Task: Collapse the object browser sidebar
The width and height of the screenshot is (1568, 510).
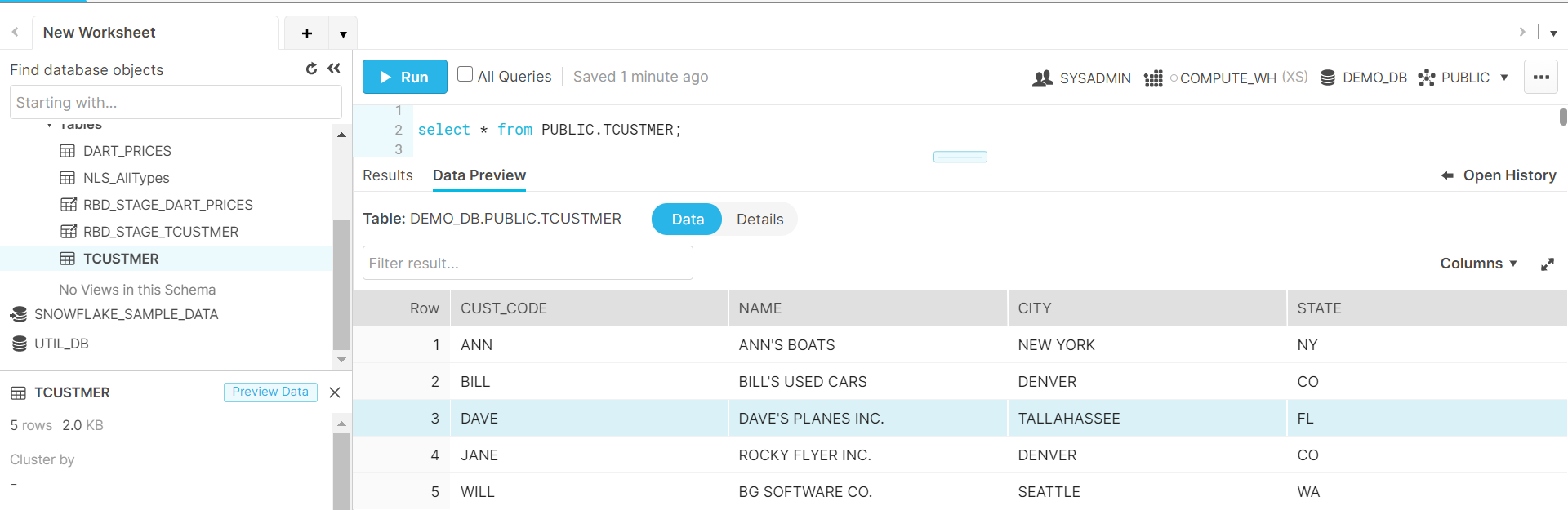Action: click(334, 69)
